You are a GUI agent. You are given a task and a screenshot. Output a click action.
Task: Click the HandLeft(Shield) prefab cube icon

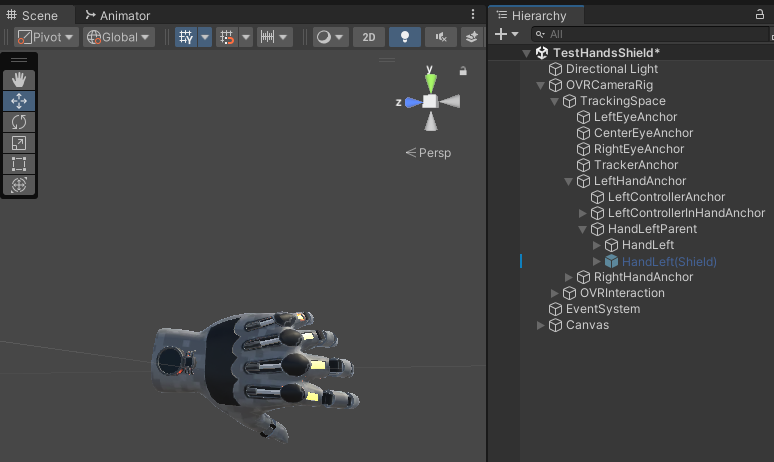[612, 261]
